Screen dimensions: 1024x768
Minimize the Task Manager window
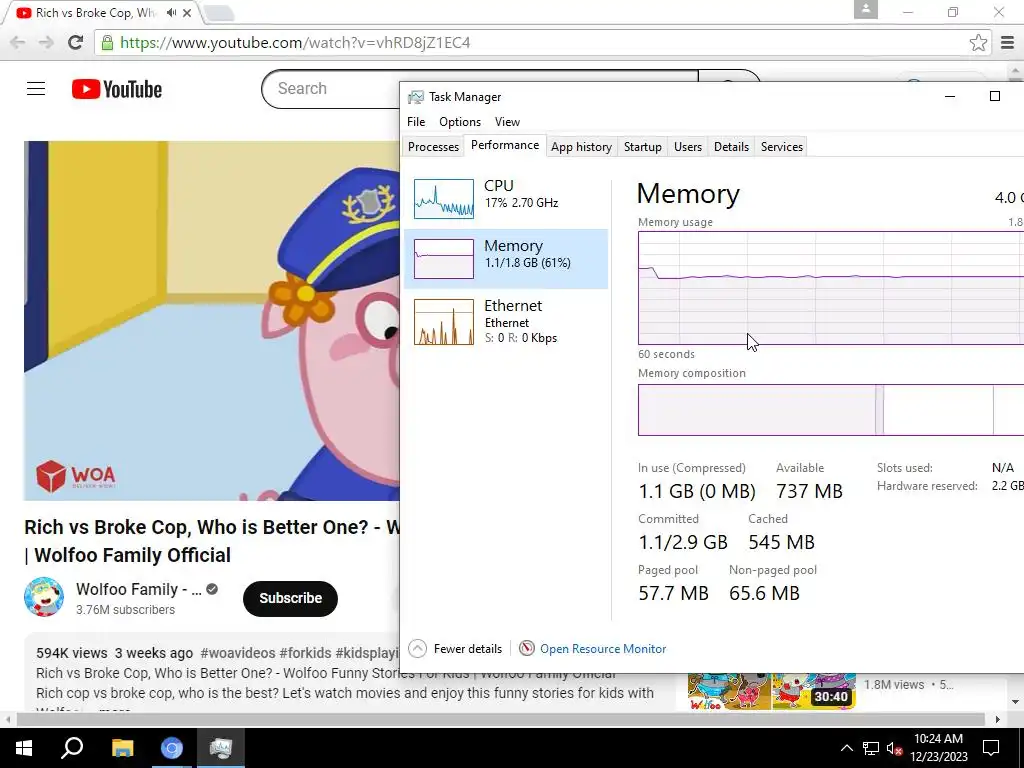click(x=950, y=97)
